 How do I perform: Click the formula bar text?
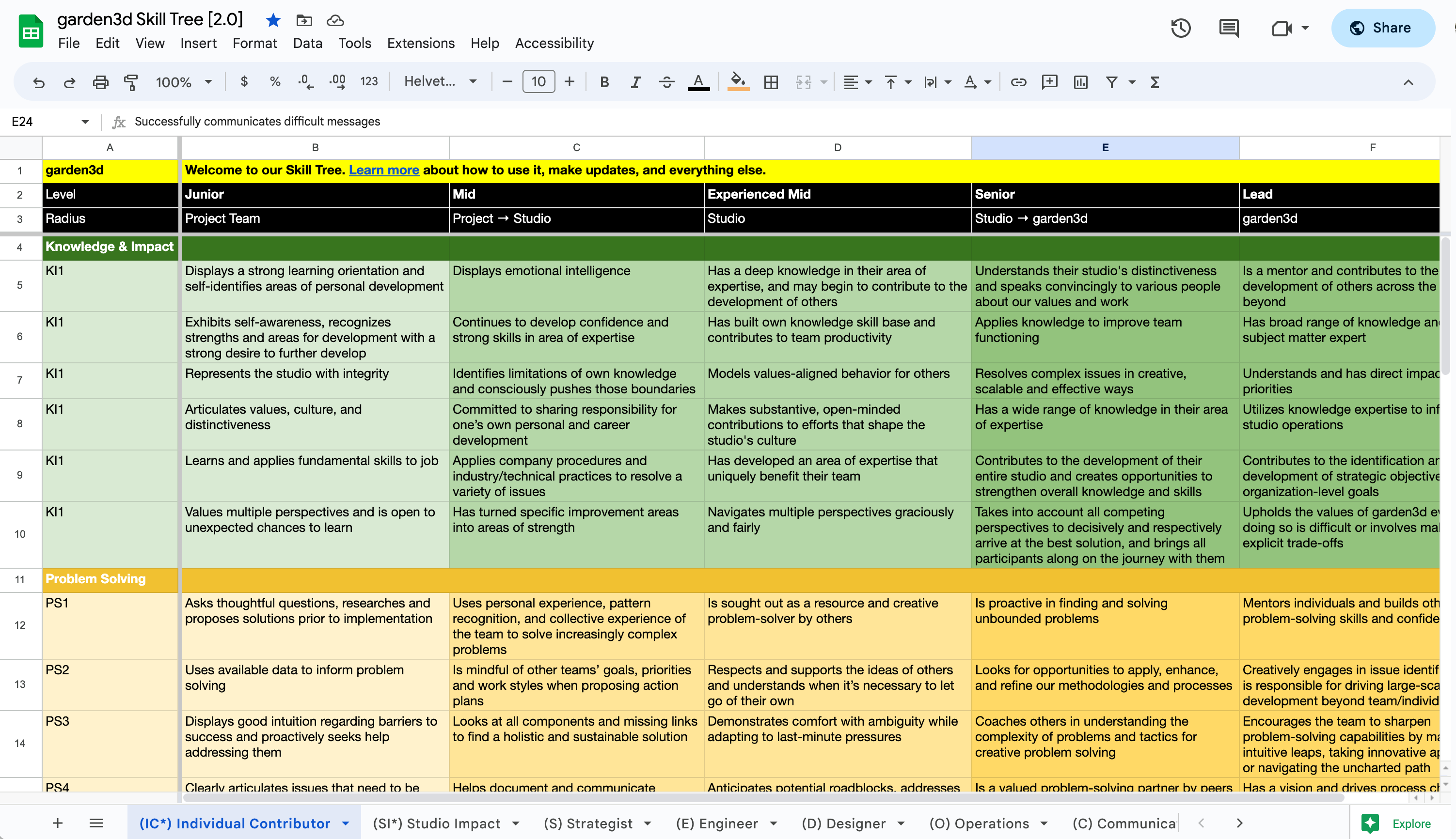point(257,122)
